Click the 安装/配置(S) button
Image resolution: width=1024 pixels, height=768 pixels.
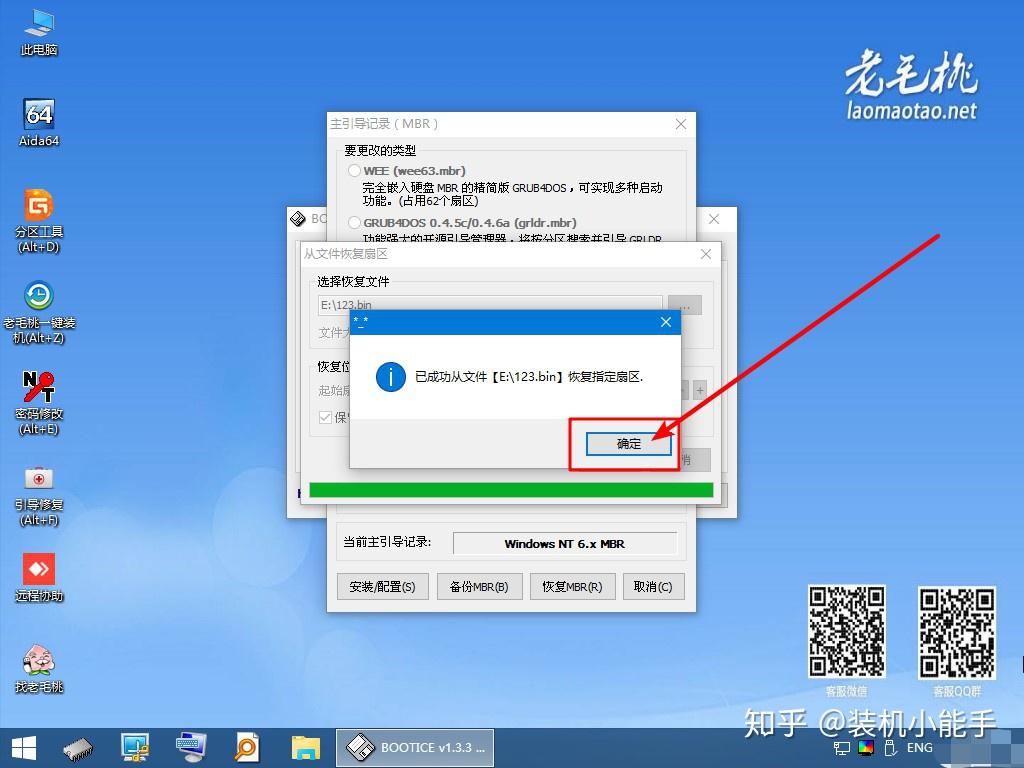click(383, 586)
